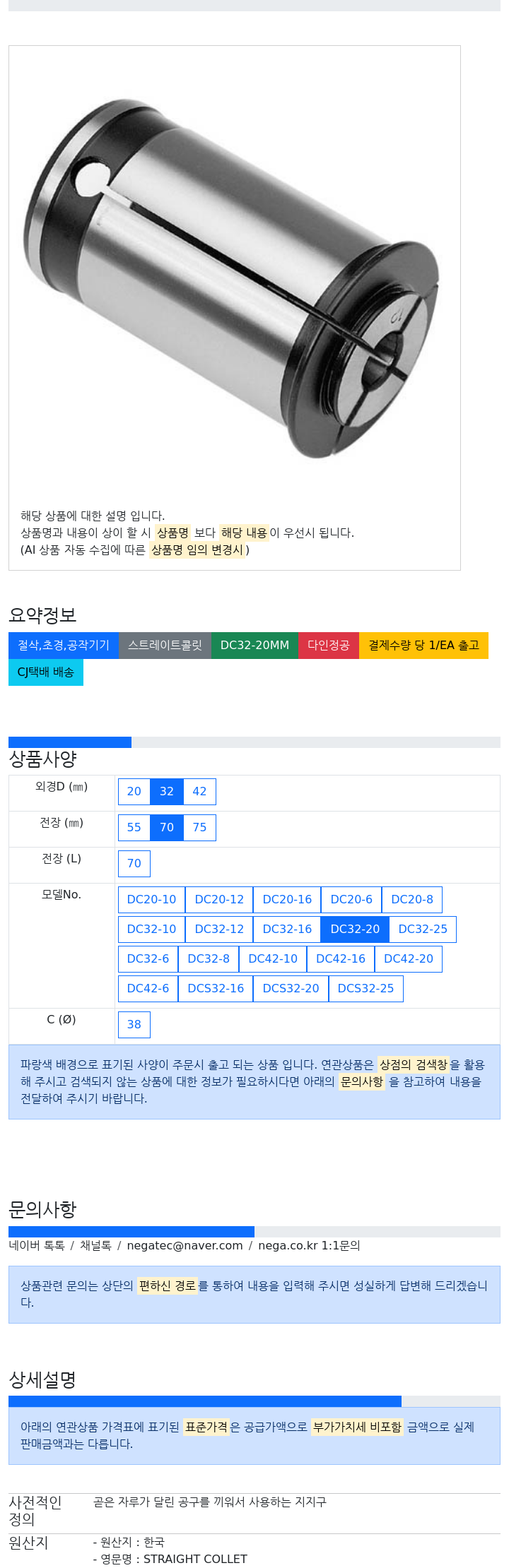The height and width of the screenshot is (1568, 509).
Task: Select outer diameter 42 option
Action: 200,792
